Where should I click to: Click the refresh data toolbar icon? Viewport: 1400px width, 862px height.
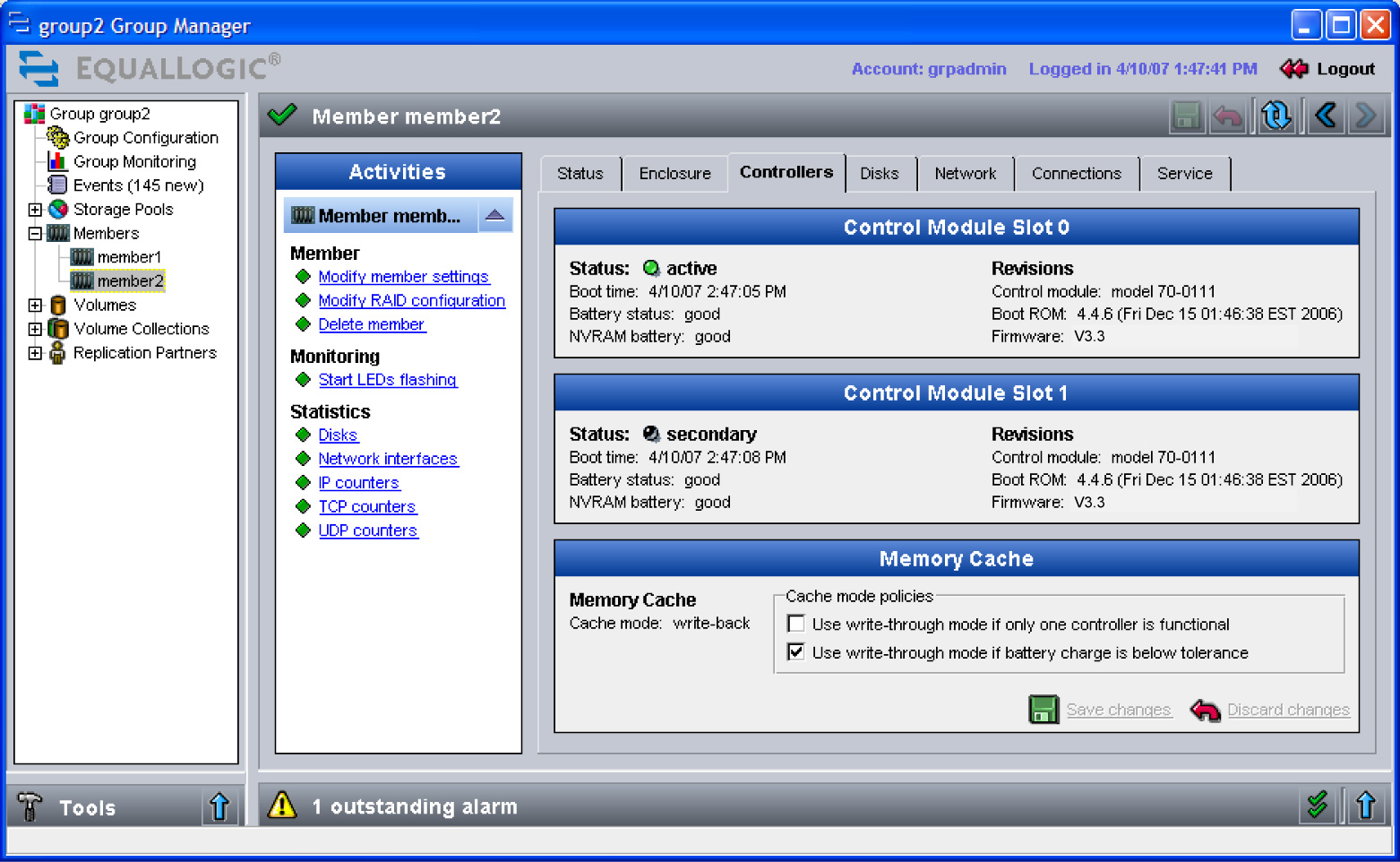[x=1275, y=116]
